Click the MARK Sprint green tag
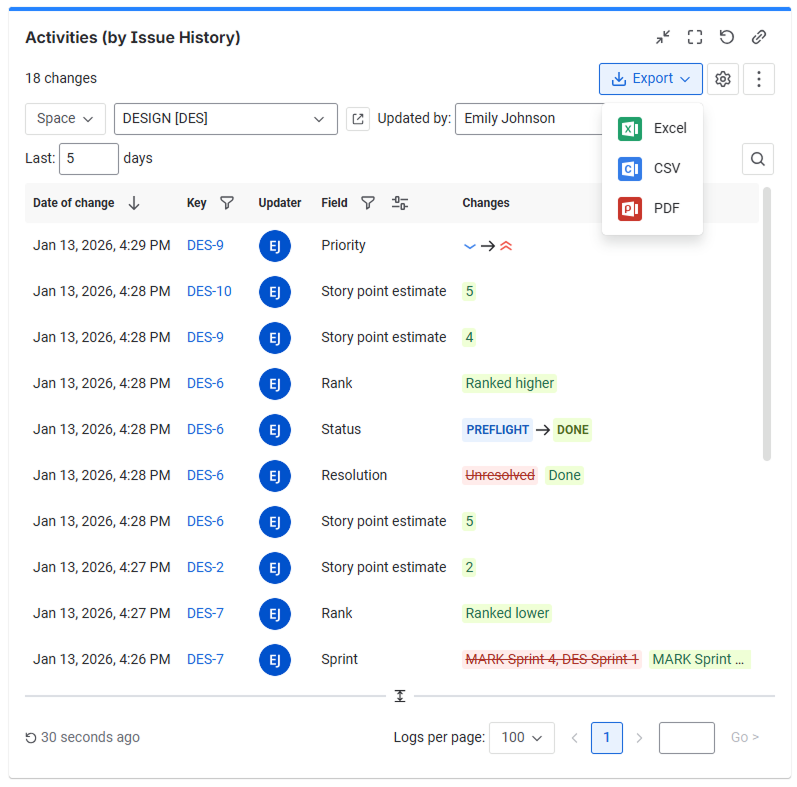This screenshot has width=797, height=787. pyautogui.click(x=699, y=660)
